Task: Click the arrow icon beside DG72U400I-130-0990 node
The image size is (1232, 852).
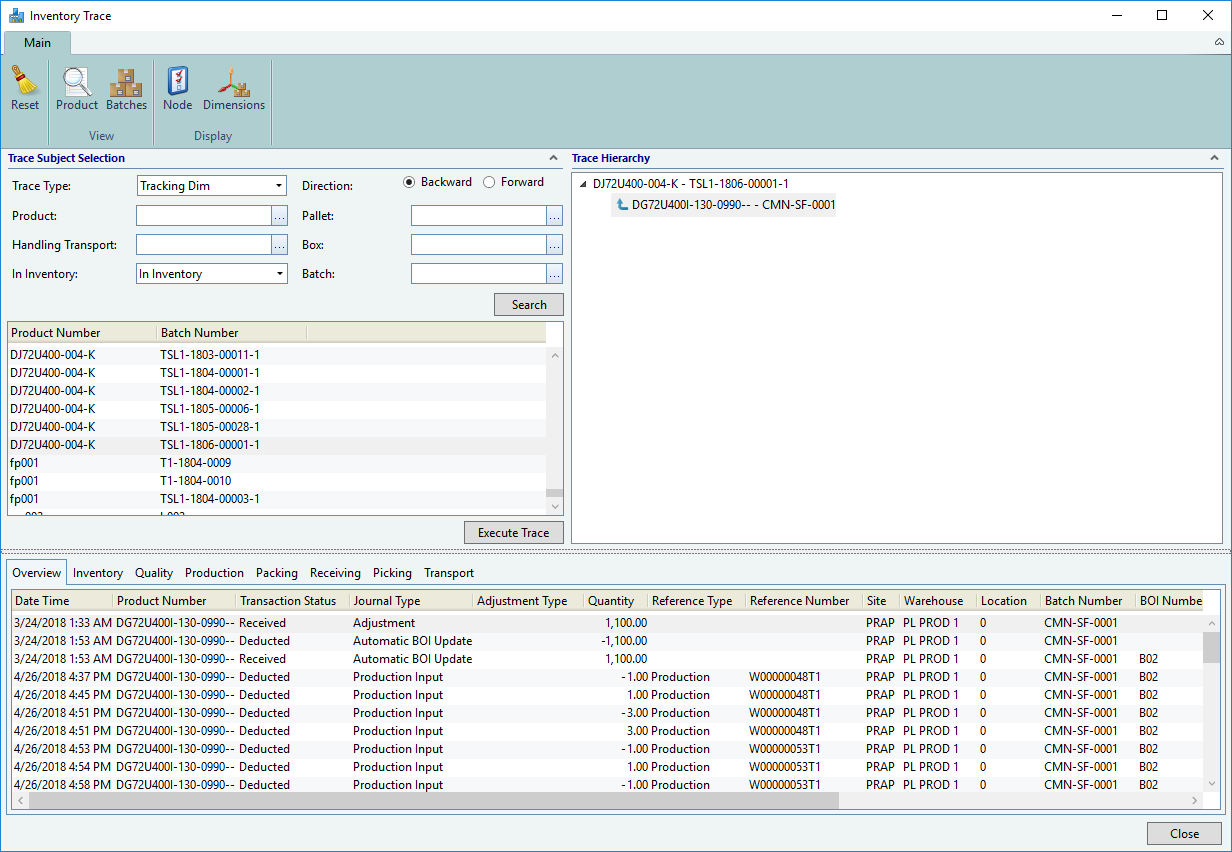Action: [x=622, y=205]
